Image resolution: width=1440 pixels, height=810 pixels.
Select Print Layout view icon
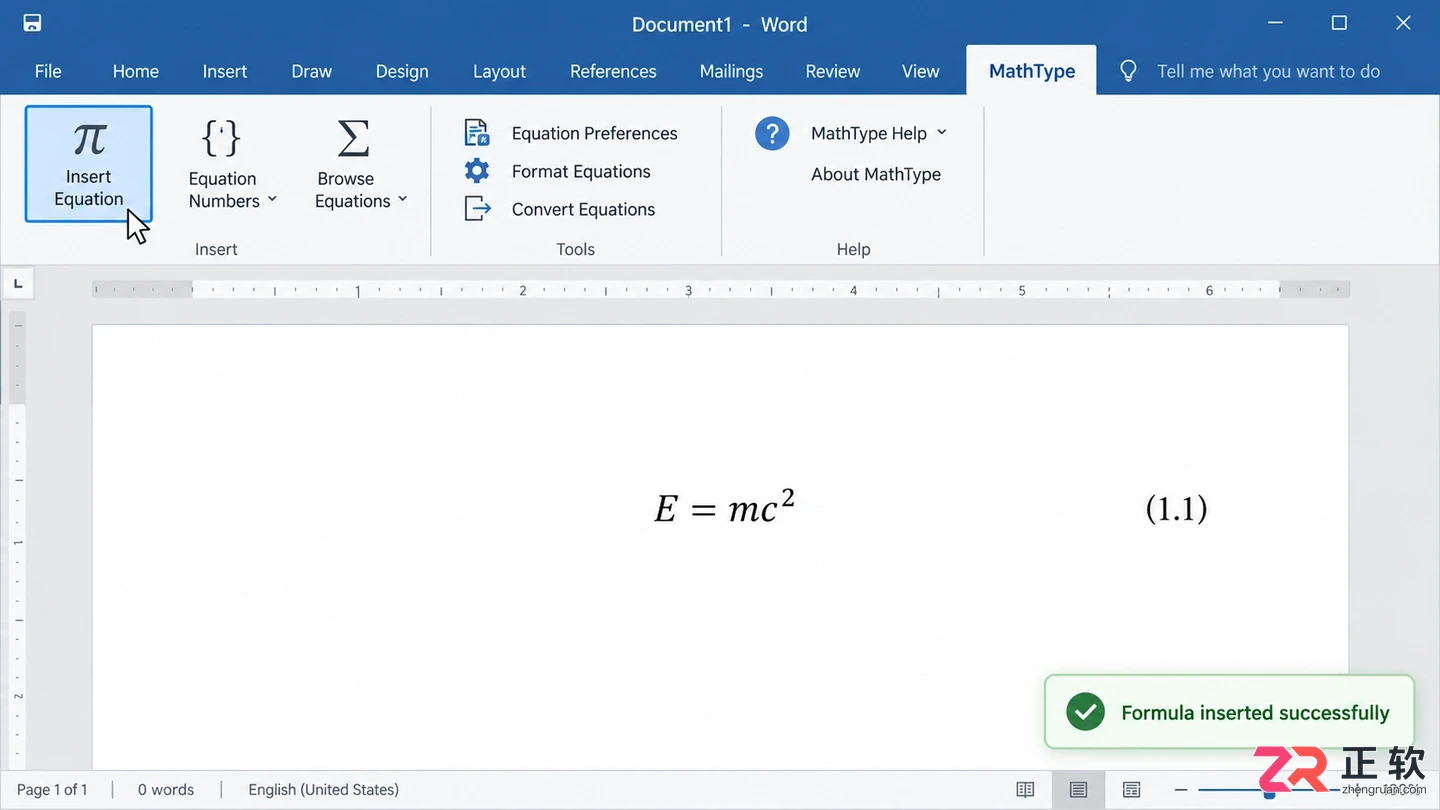pos(1078,790)
